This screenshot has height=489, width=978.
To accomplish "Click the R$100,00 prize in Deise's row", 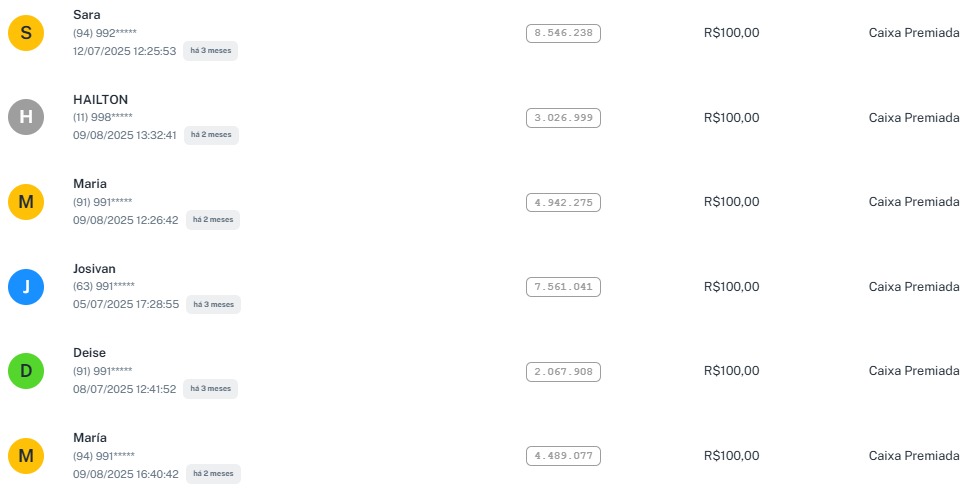I will click(731, 371).
